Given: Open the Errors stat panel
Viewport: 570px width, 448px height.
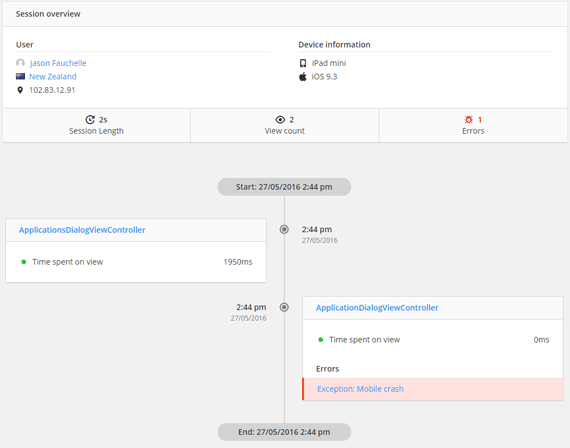Looking at the screenshot, I should coord(473,125).
